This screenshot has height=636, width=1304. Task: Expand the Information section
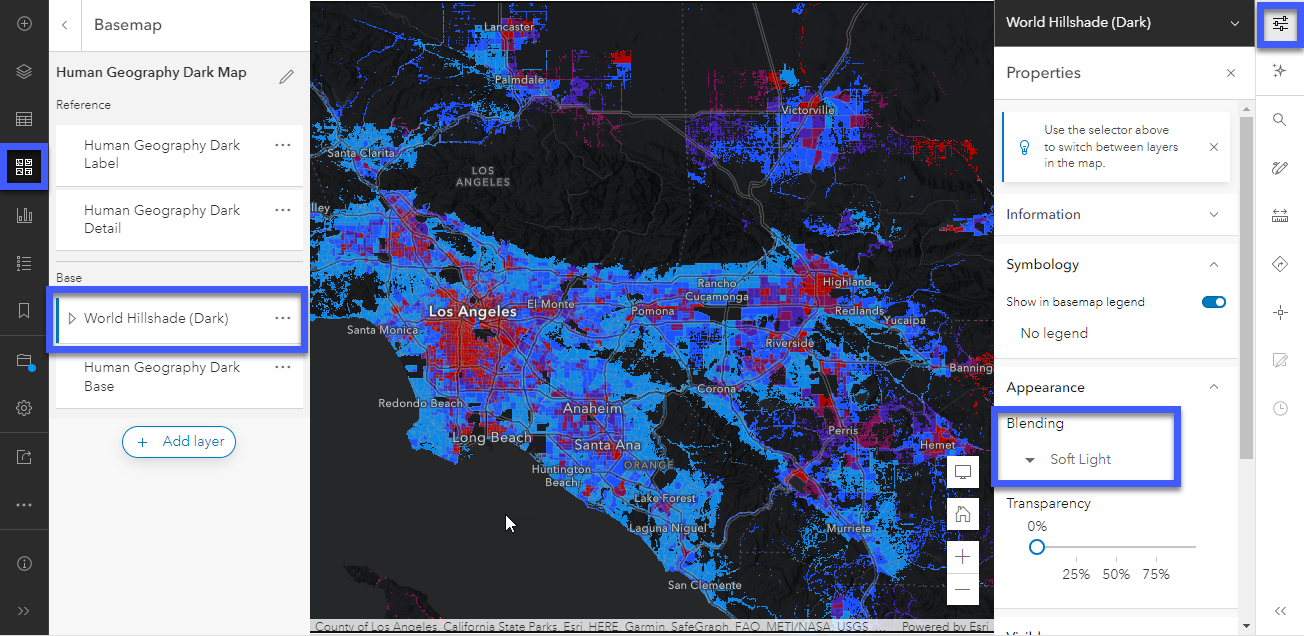[x=1114, y=214]
